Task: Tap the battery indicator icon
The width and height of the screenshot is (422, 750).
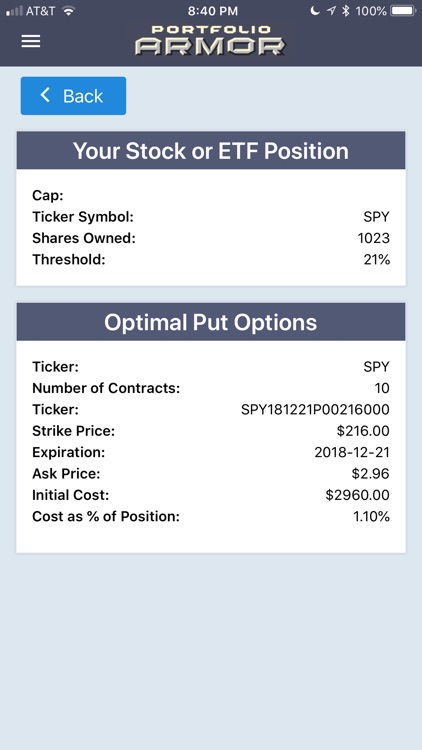Action: pyautogui.click(x=403, y=11)
